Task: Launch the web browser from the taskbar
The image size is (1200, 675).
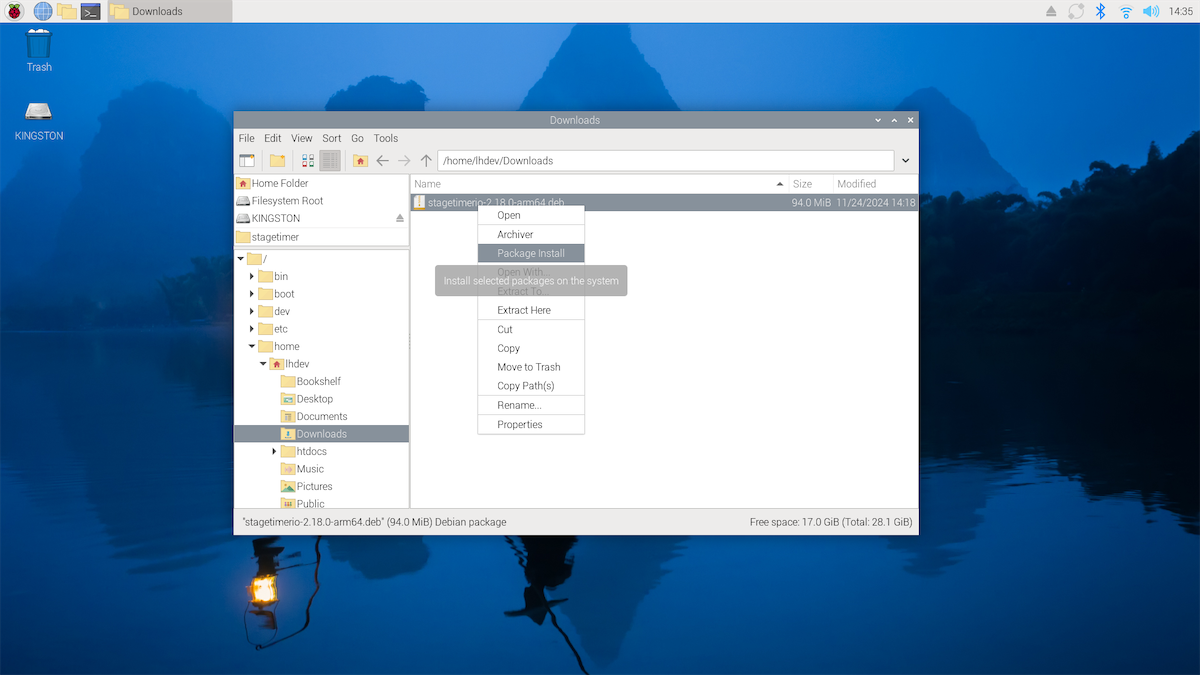Action: click(x=41, y=11)
